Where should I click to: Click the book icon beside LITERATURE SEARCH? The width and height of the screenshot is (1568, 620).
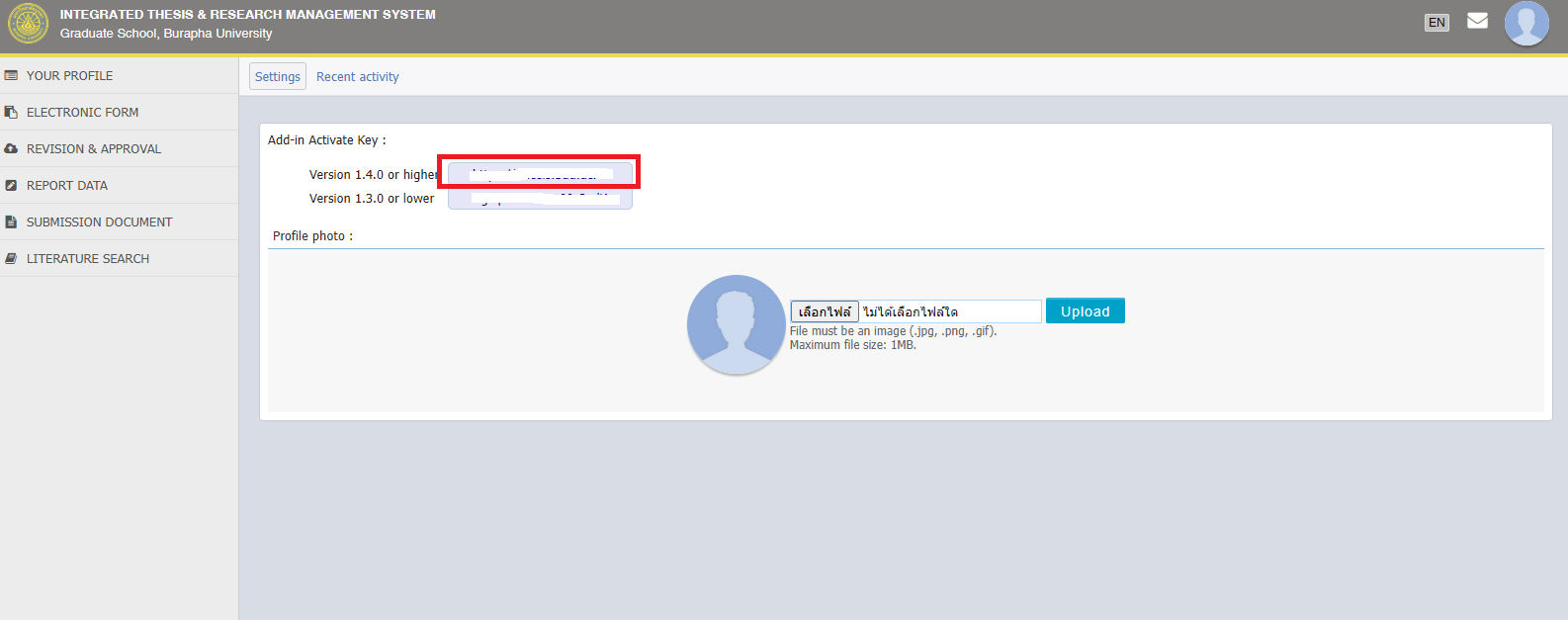11,259
